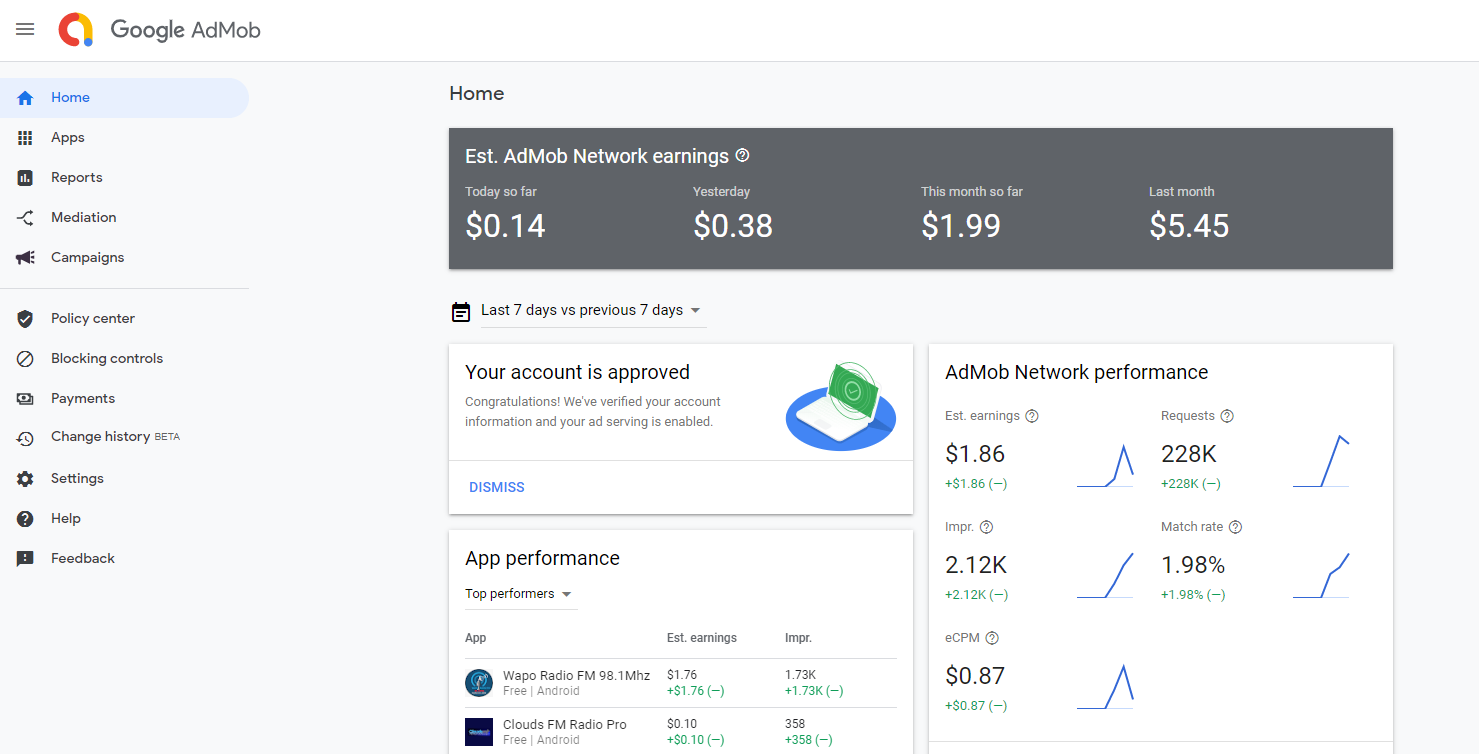Click the Payments money icon

26,399
